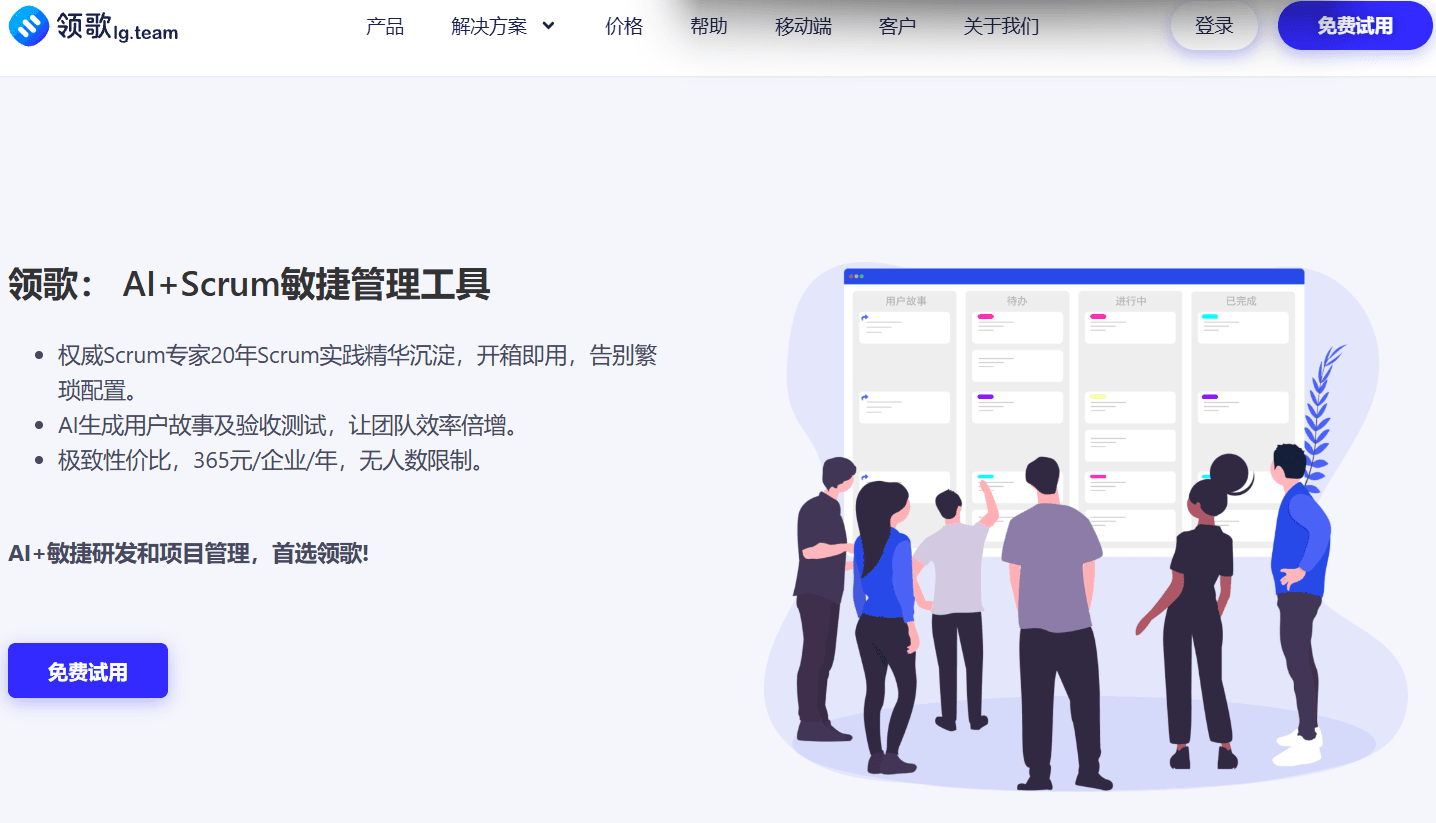Click the 免费试用 button beneath the tagline

(x=88, y=671)
